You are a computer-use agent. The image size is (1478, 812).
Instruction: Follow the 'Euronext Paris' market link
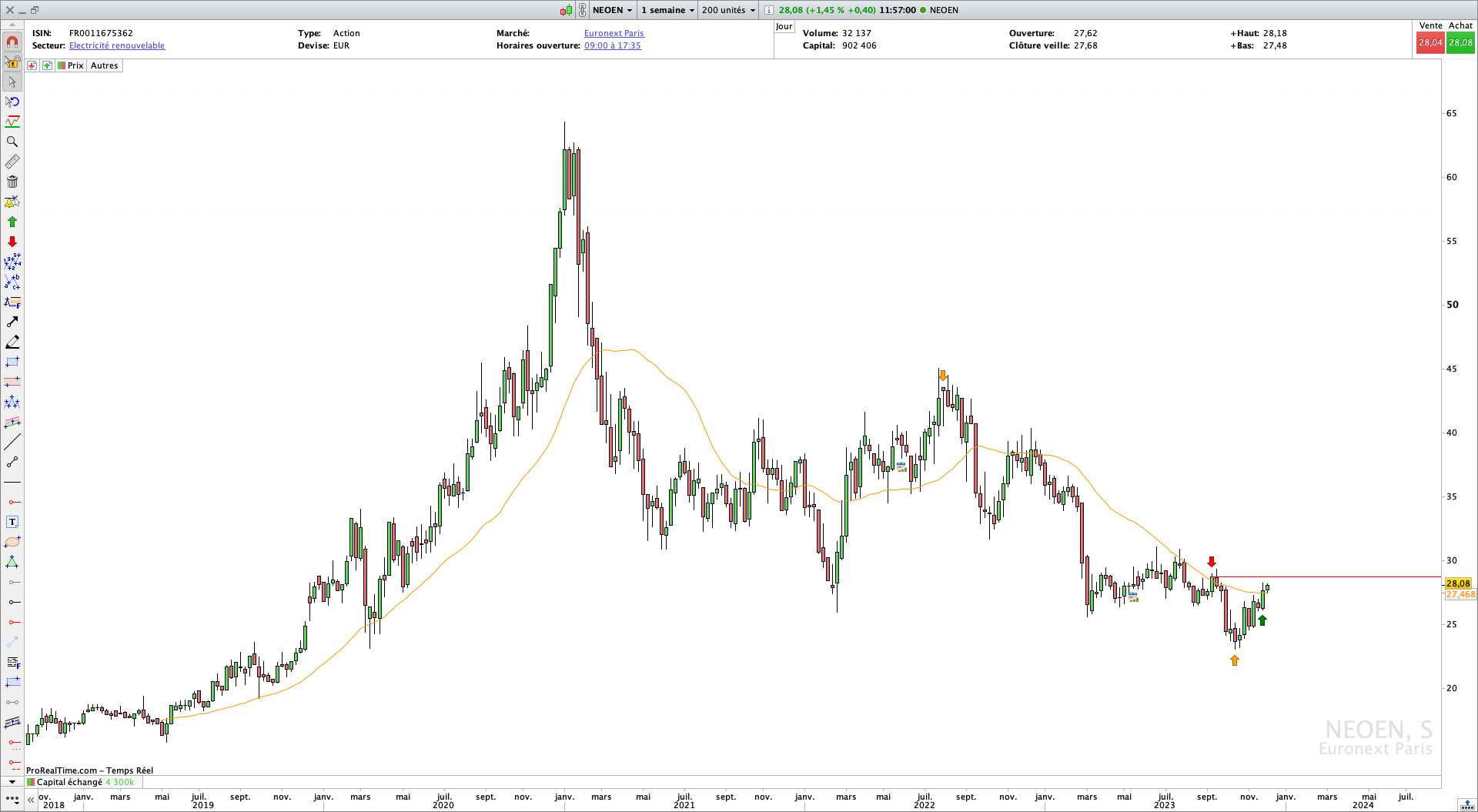tap(614, 33)
